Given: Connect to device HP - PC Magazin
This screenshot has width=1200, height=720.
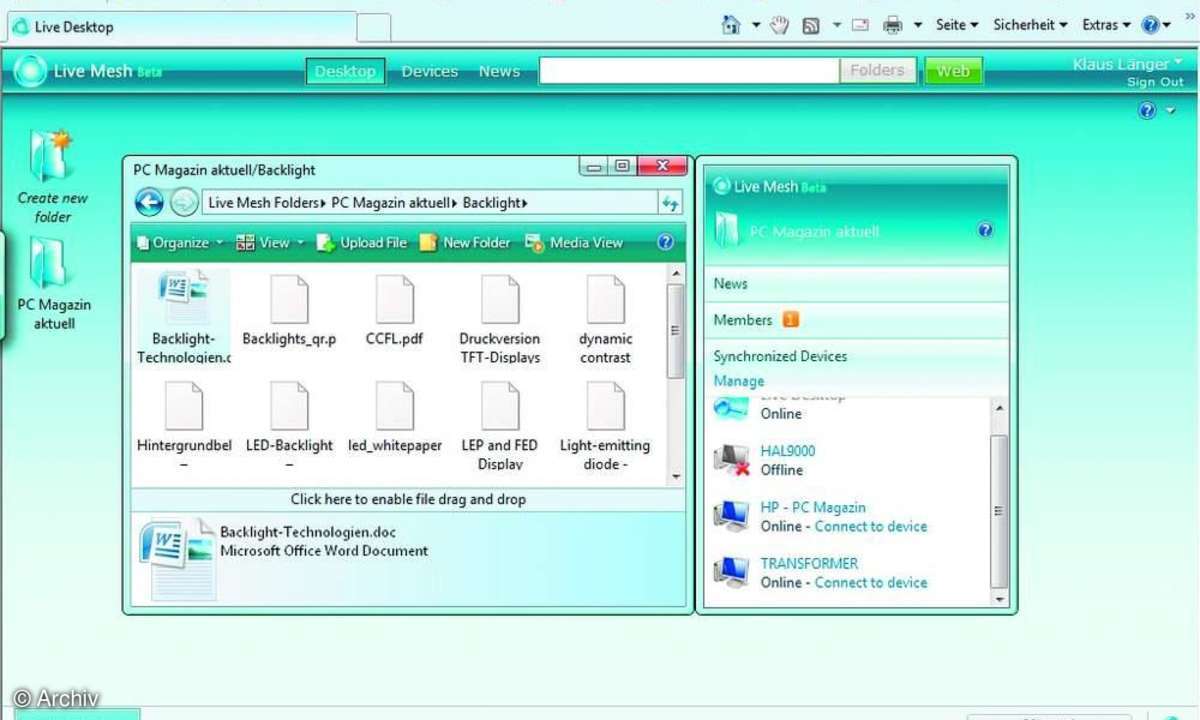Looking at the screenshot, I should pos(871,526).
